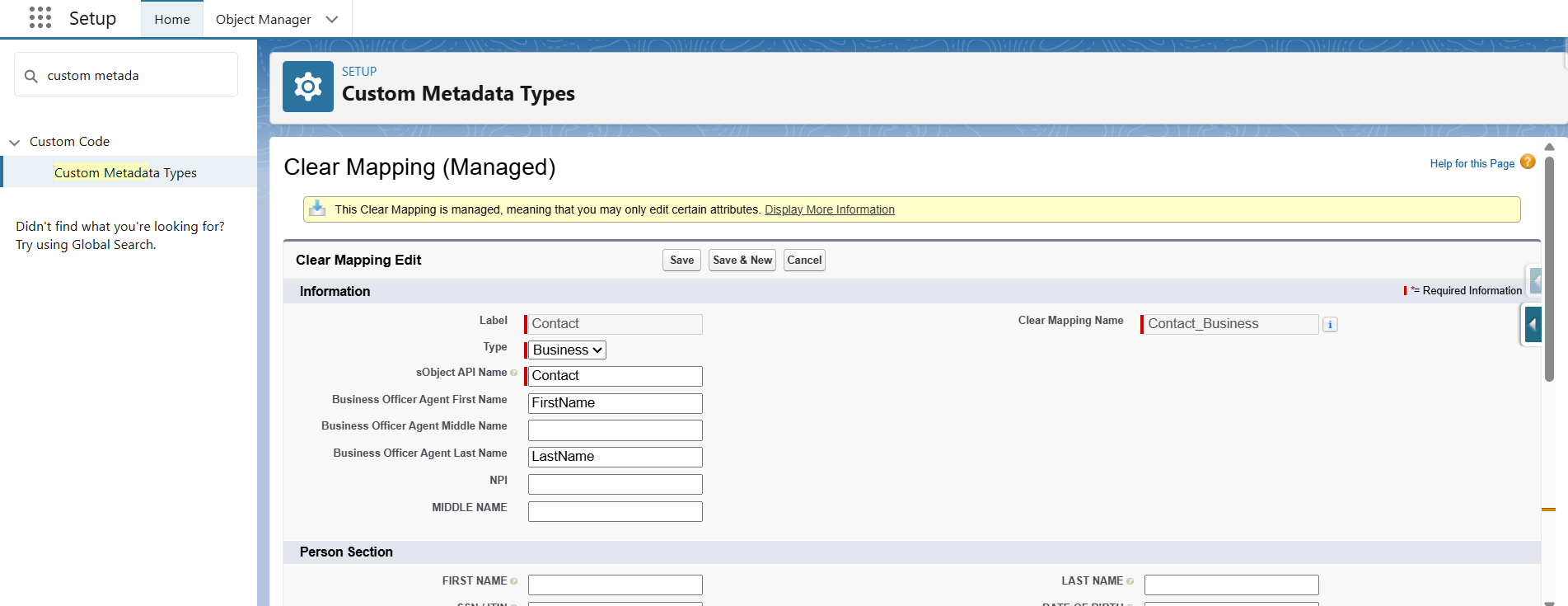
Task: Click the Person Section LAST NAME field
Action: pyautogui.click(x=1232, y=585)
